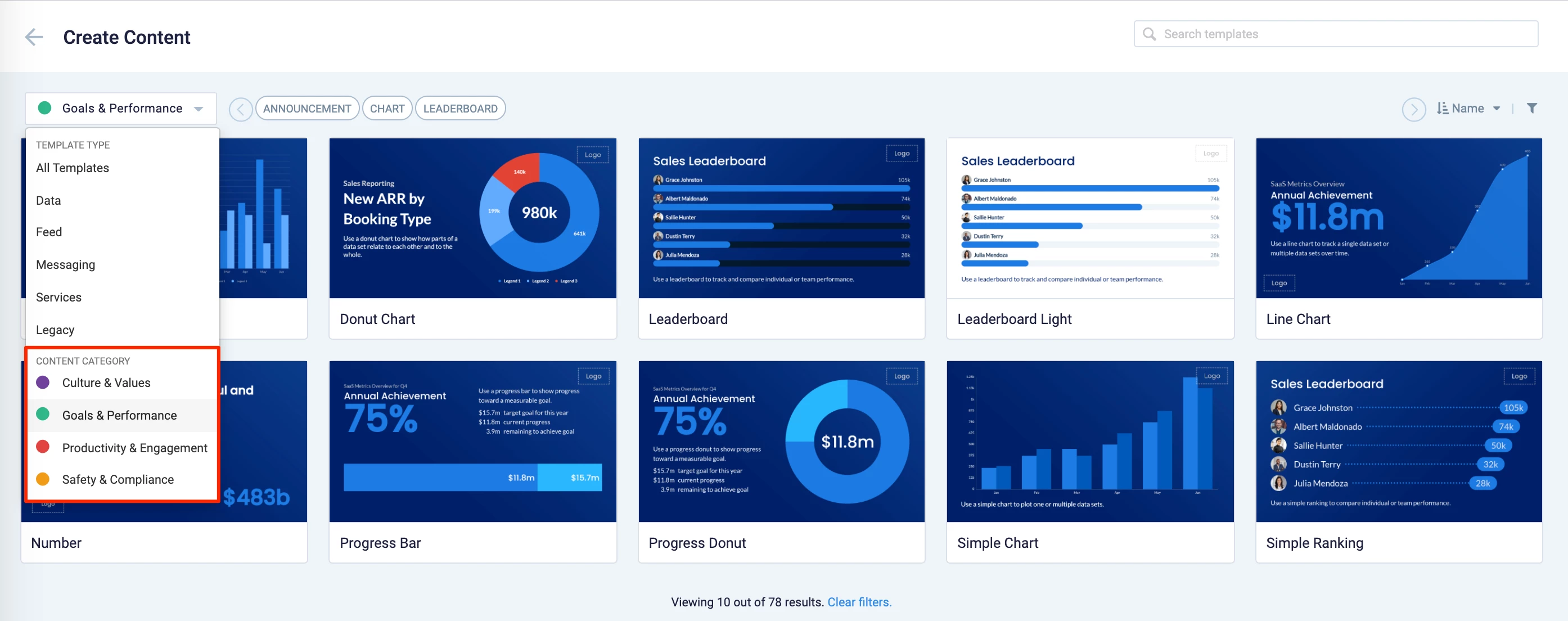Choose the Productivity & Engagement category
1568x621 pixels.
134,448
